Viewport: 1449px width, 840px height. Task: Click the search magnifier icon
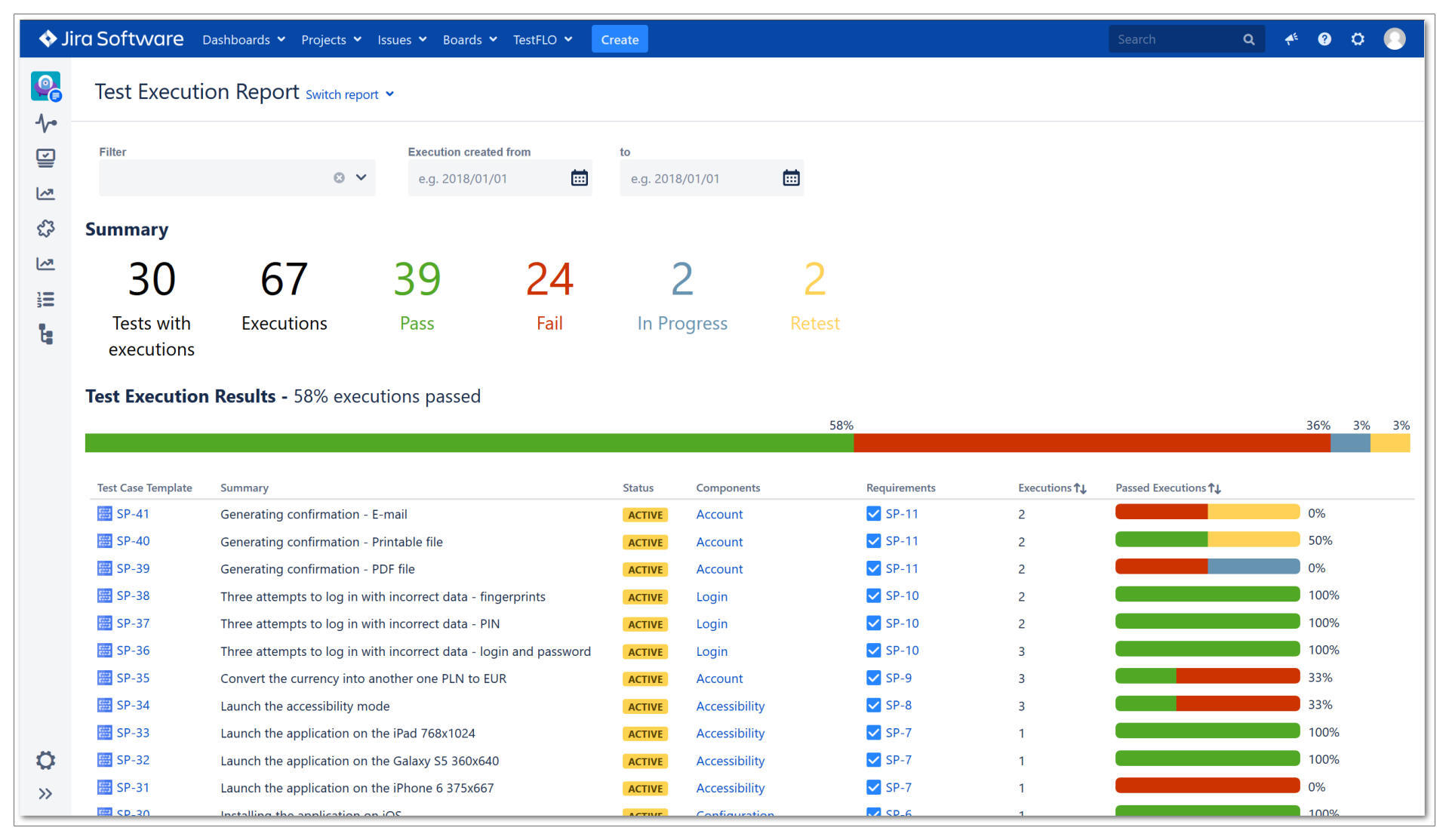(1249, 39)
